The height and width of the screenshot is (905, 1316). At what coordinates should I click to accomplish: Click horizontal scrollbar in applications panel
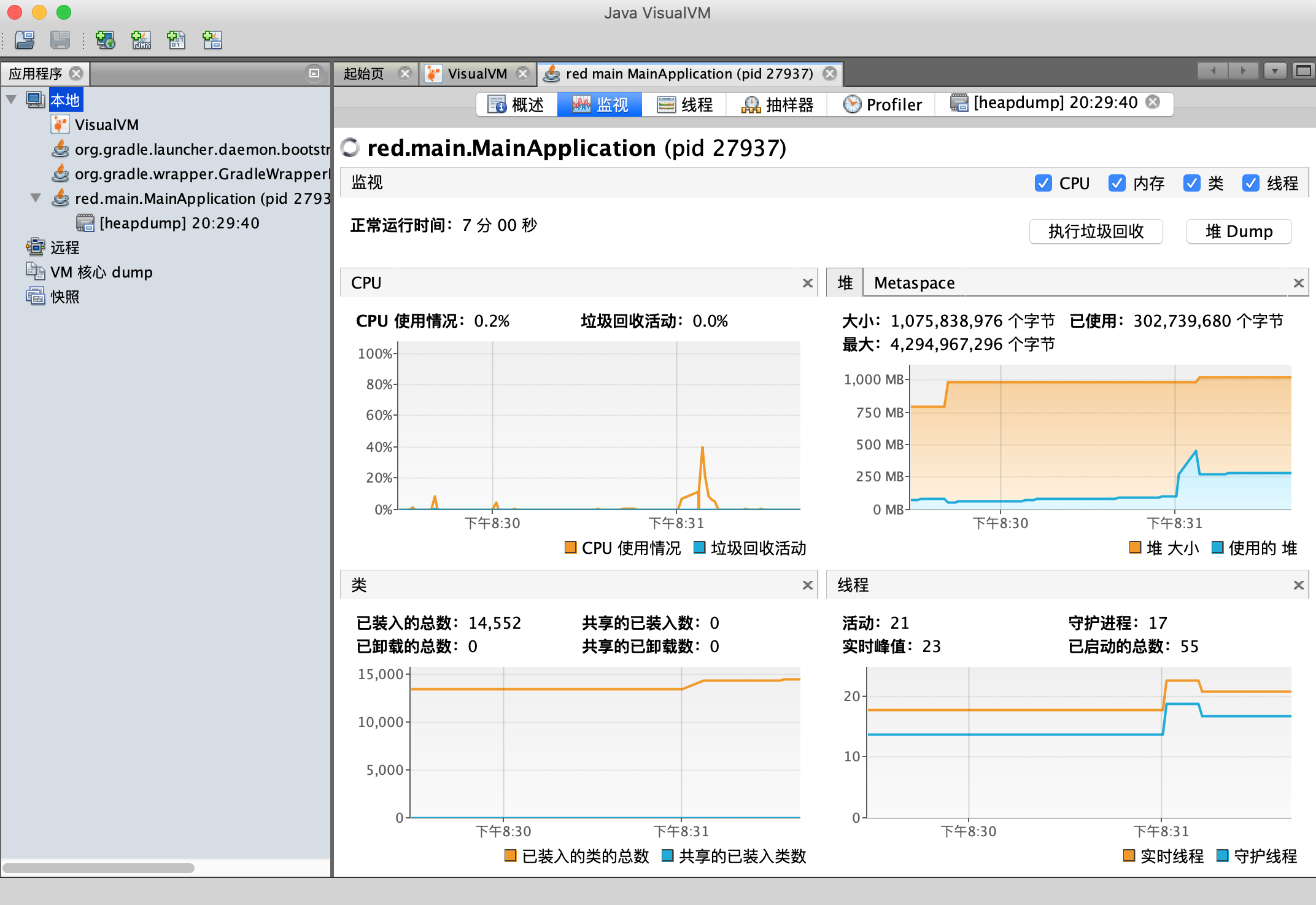coord(98,868)
